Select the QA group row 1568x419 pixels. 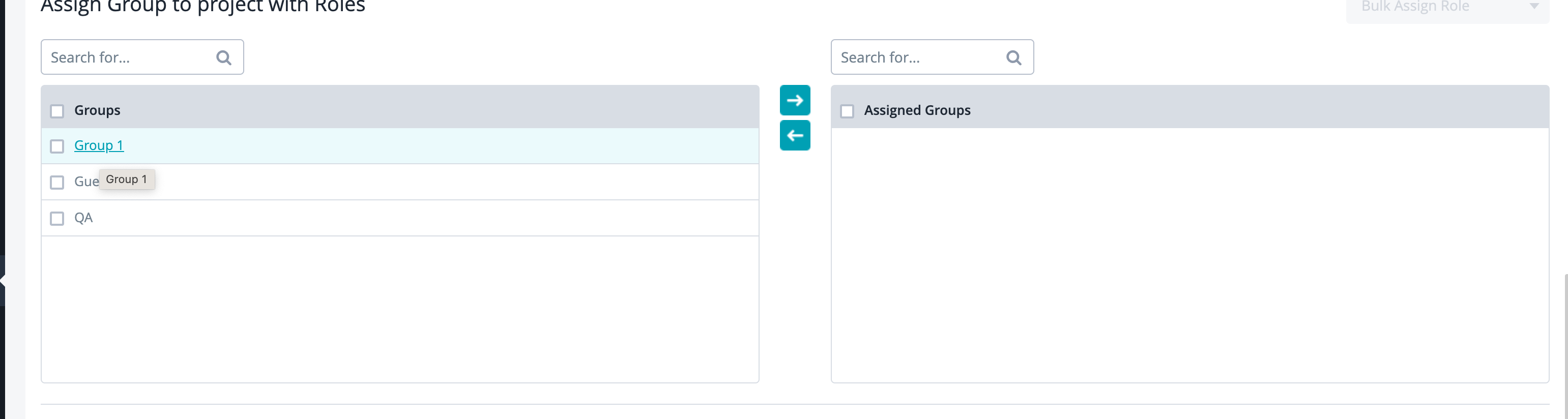click(83, 218)
